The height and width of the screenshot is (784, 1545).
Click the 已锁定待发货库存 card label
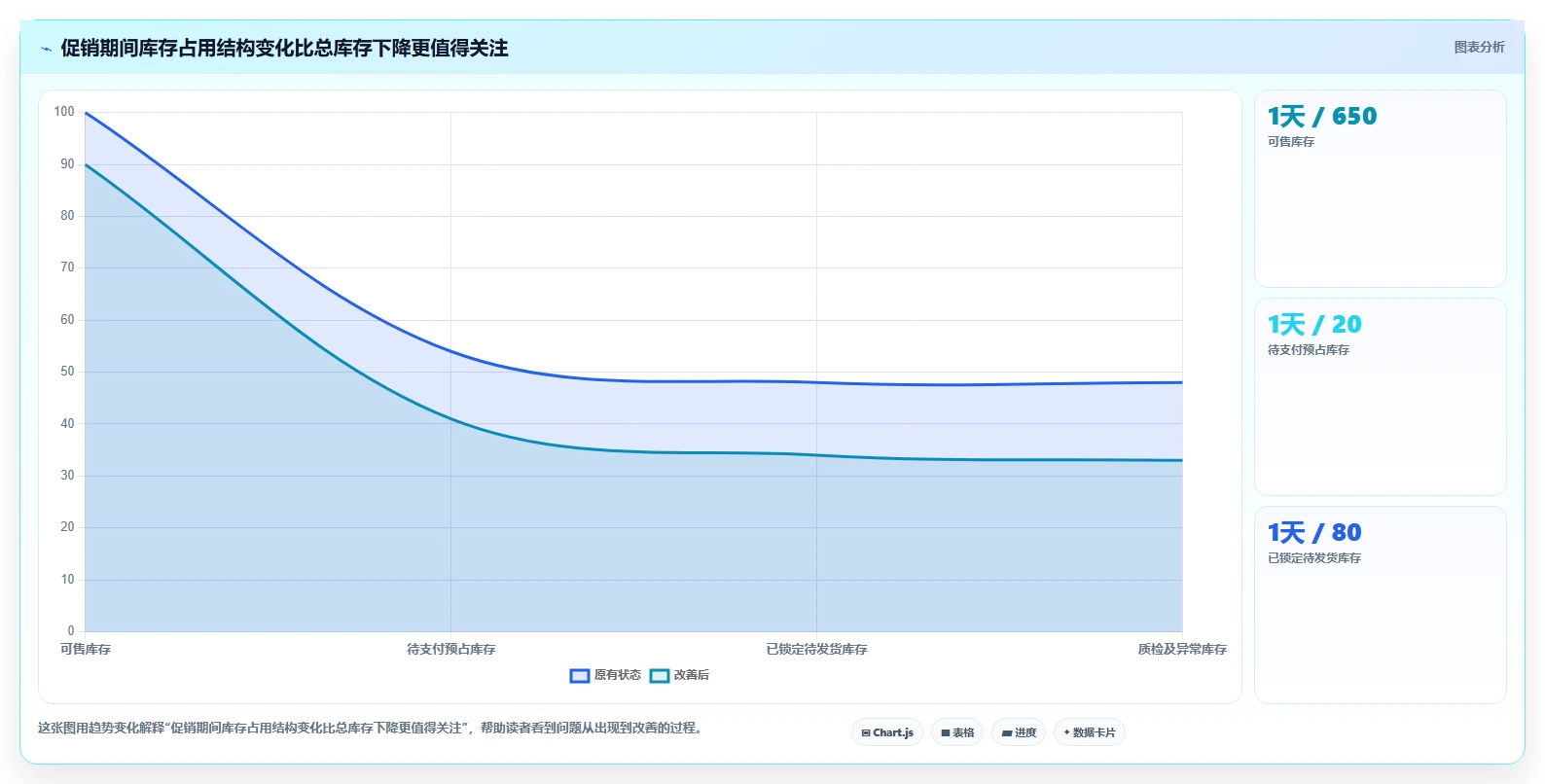(1314, 558)
